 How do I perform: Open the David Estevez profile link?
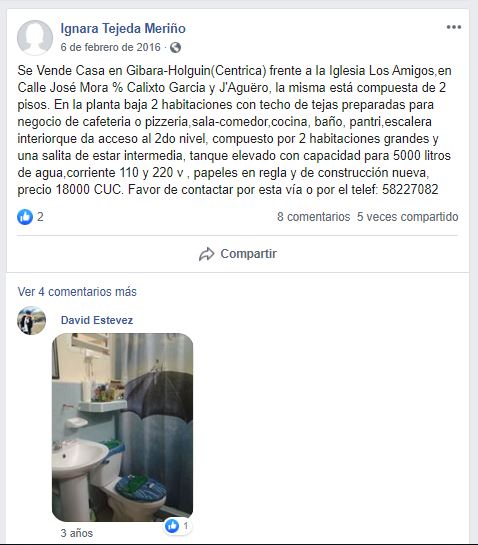point(97,320)
